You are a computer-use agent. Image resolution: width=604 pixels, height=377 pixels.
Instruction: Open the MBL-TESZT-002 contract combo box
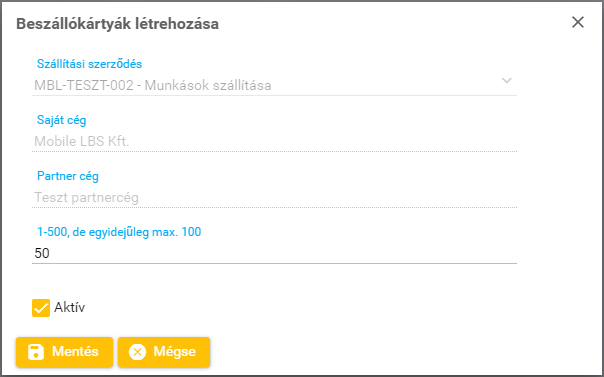coord(274,85)
